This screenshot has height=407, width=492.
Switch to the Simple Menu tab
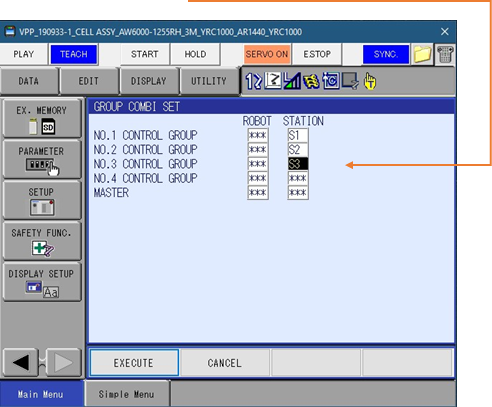(127, 394)
